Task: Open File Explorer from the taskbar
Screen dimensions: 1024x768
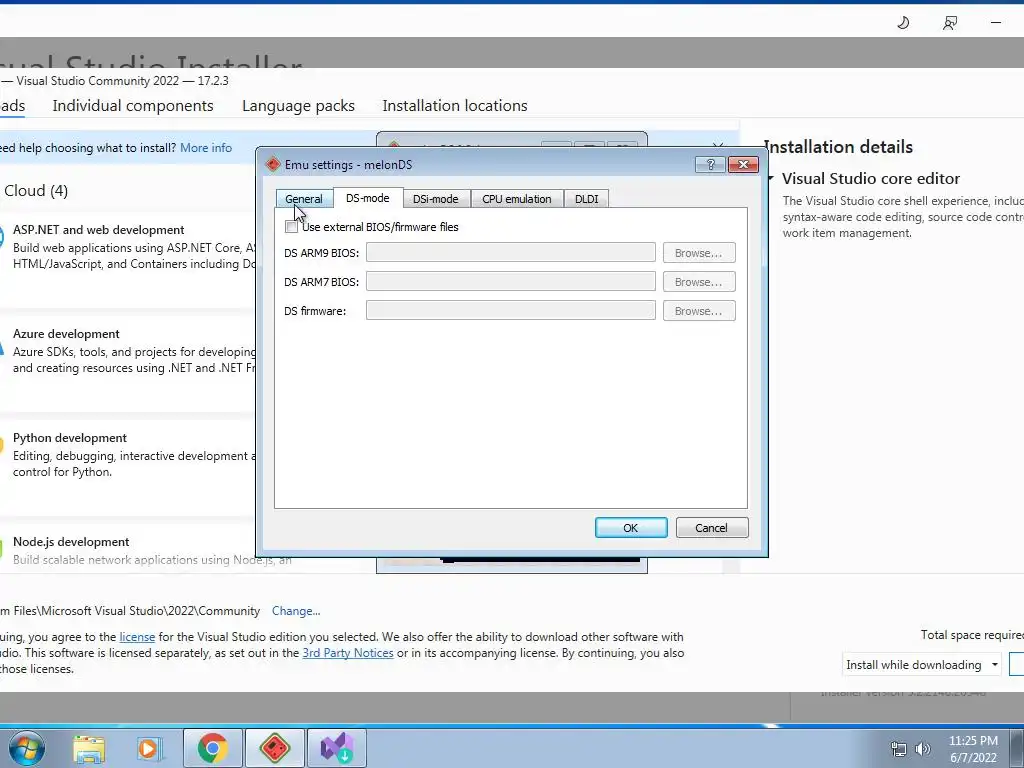Action: (89, 749)
